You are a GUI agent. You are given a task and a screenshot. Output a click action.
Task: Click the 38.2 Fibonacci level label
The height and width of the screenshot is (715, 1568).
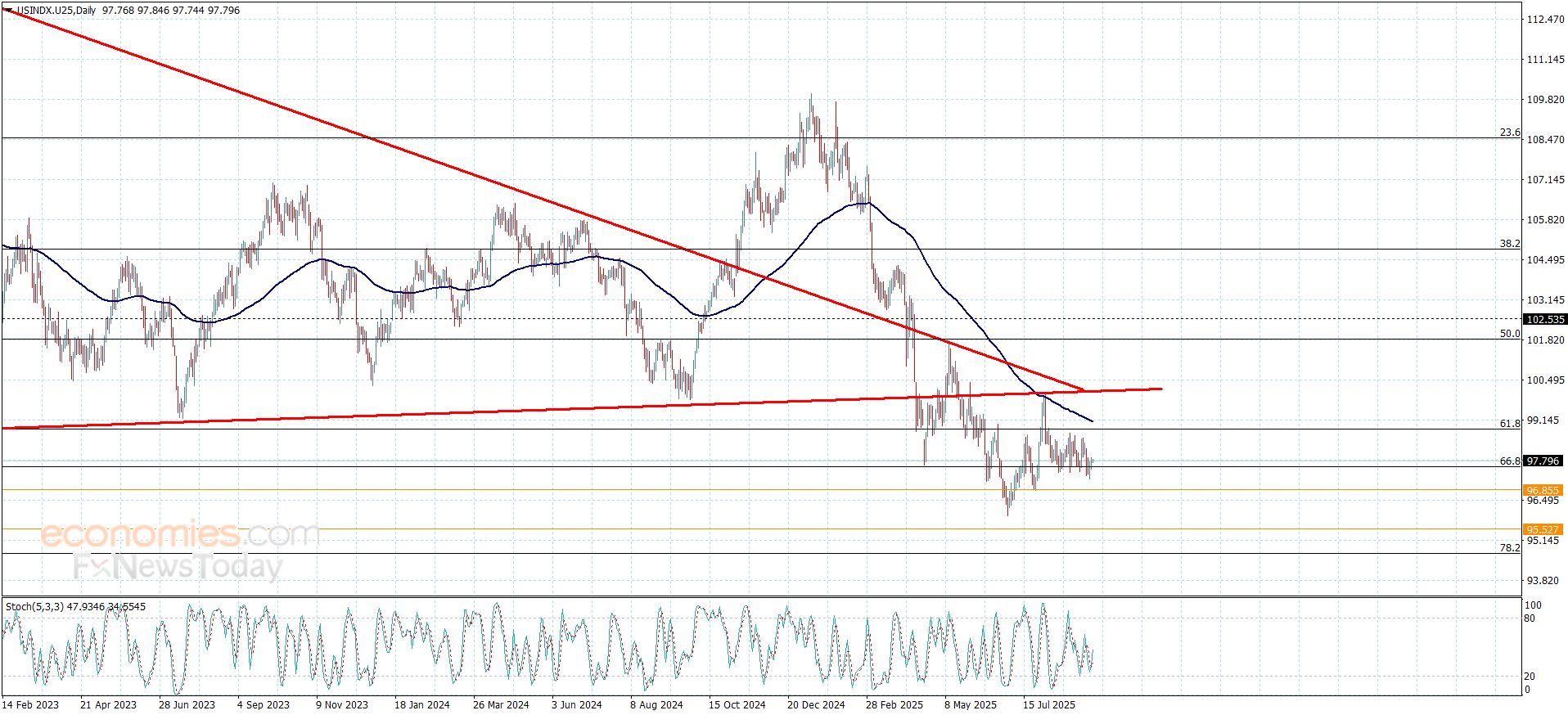(x=1509, y=244)
